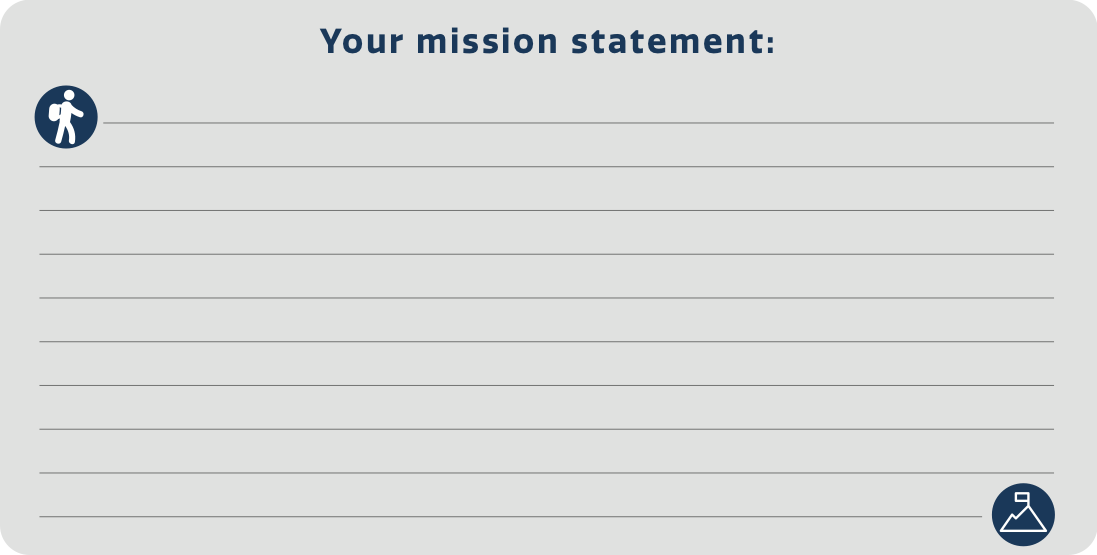Click the seventh writing line from the top
The image size is (1097, 555).
(x=546, y=386)
